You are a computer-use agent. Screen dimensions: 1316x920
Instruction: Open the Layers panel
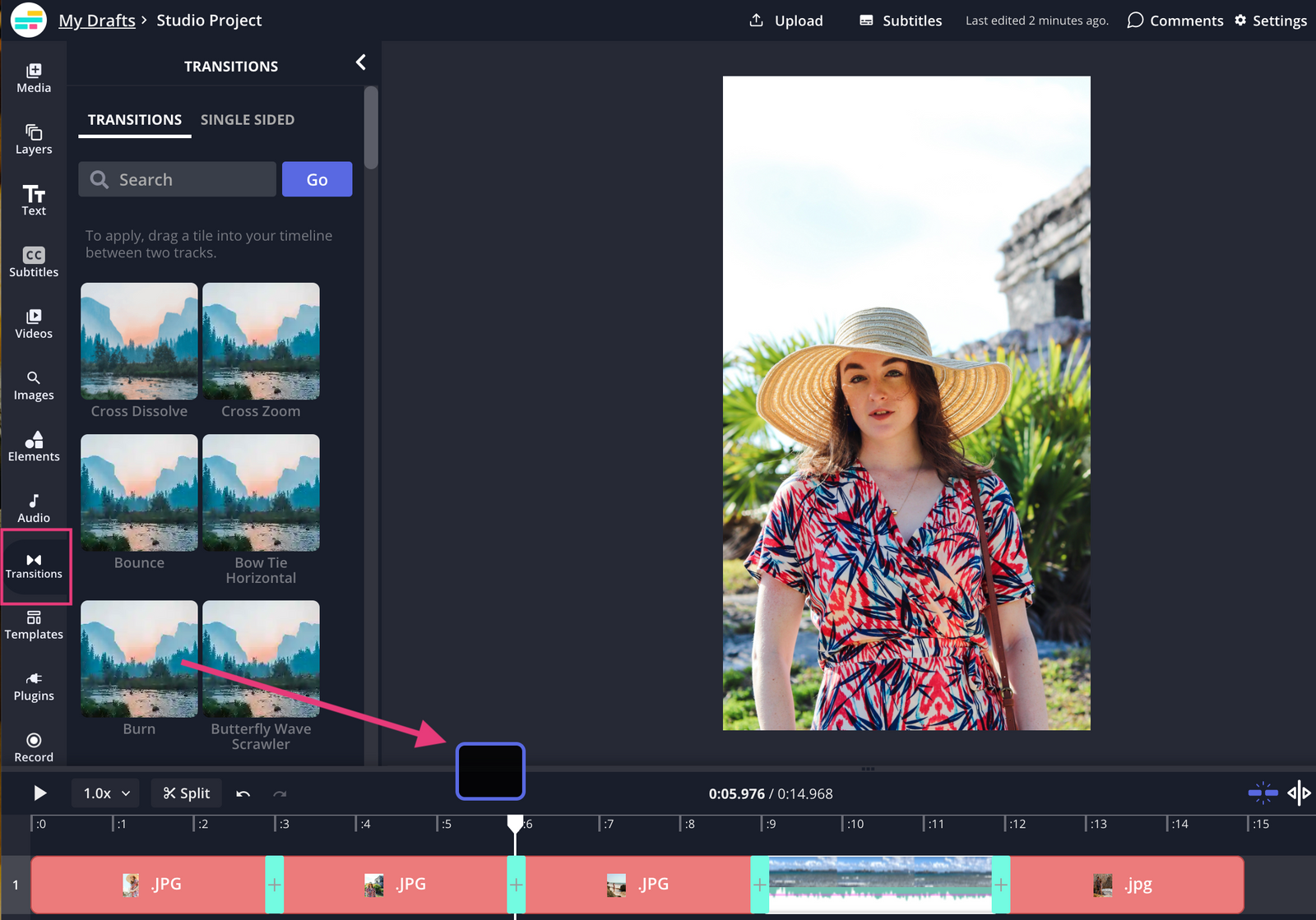[33, 139]
